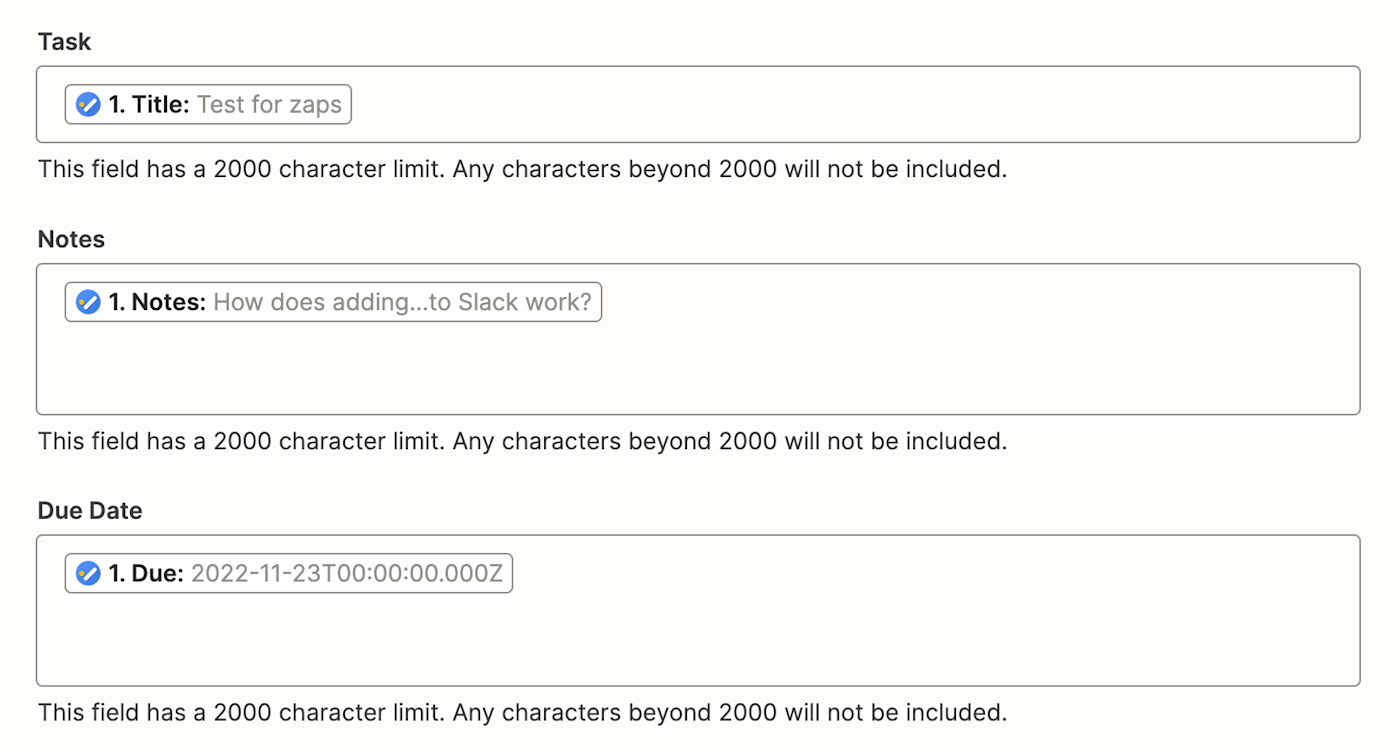Click the 2022-11-23T00:00:00.000Z date value
This screenshot has width=1400, height=753.
pyautogui.click(x=346, y=573)
